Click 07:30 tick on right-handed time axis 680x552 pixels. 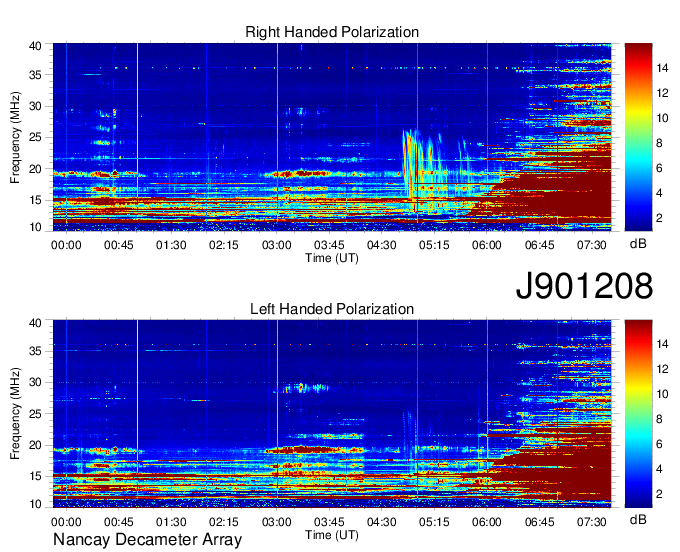click(592, 245)
